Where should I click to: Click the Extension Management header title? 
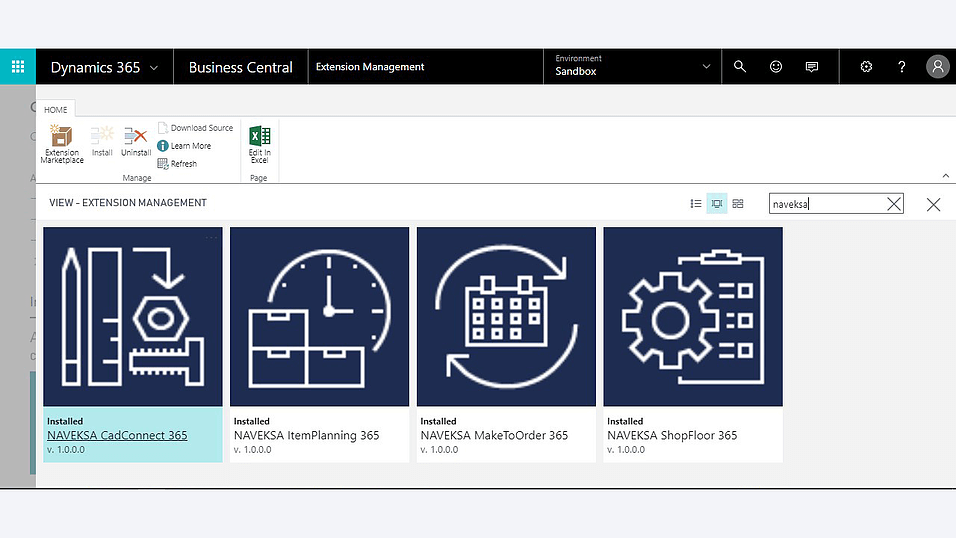[369, 66]
